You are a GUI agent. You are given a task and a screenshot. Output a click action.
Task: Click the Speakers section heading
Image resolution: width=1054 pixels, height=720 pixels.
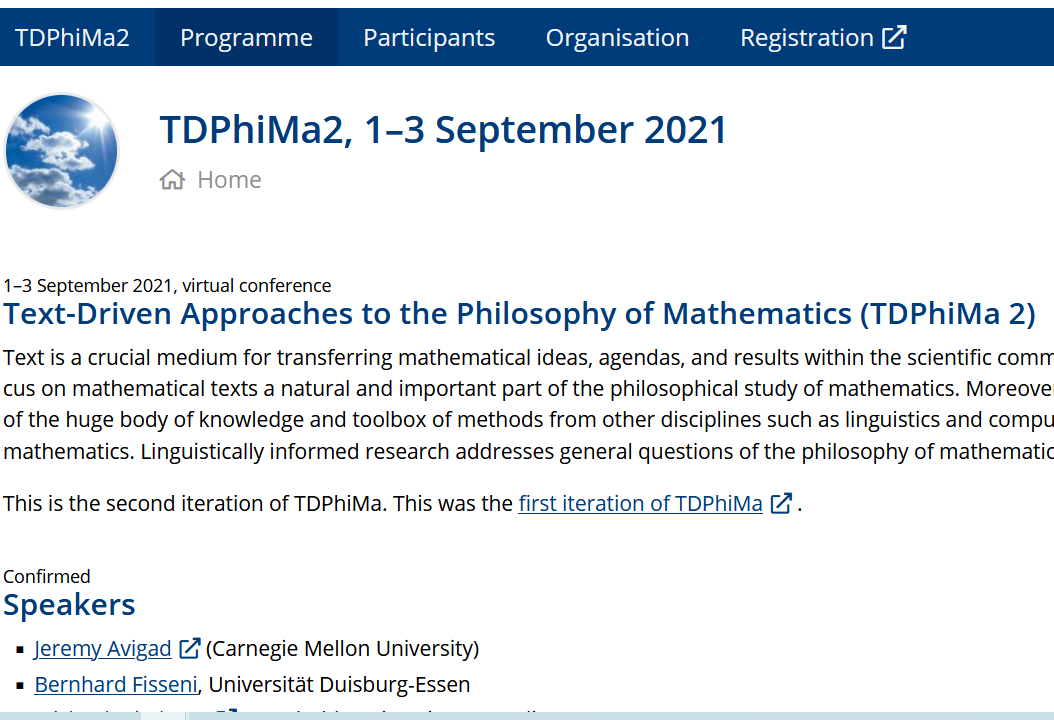coord(69,604)
